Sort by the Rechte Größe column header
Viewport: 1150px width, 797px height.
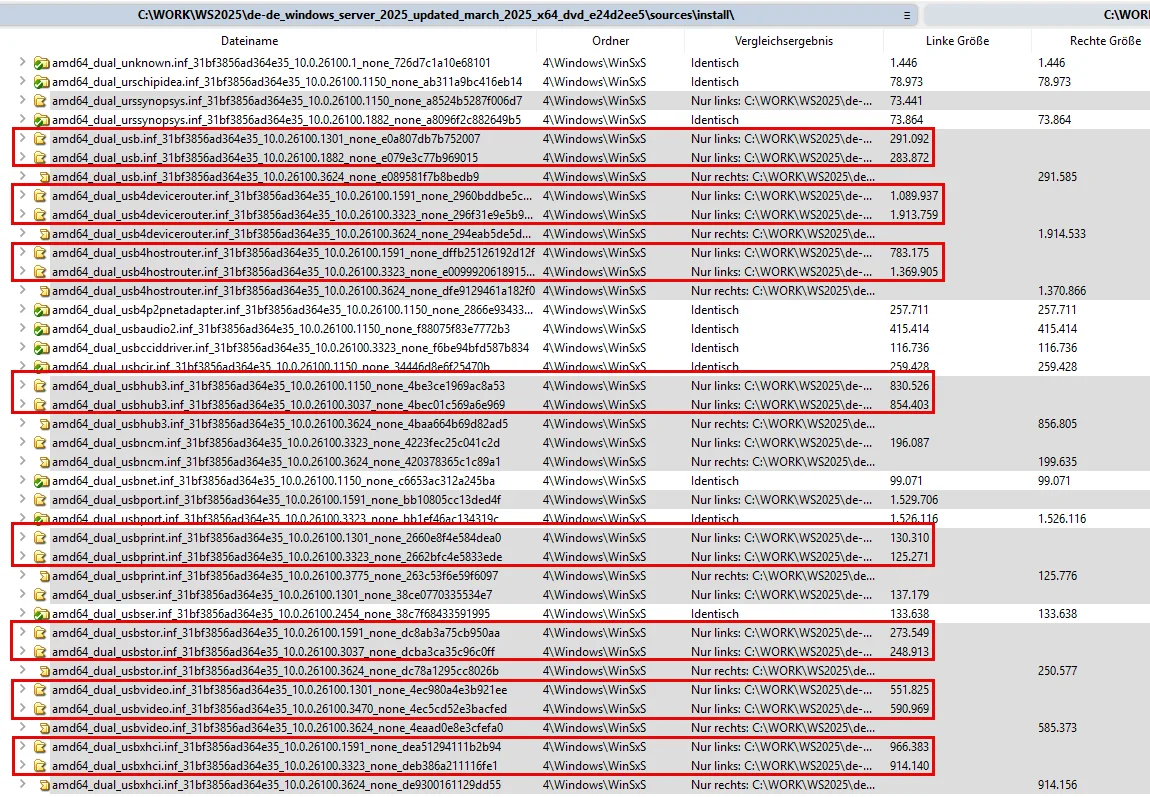[1105, 41]
